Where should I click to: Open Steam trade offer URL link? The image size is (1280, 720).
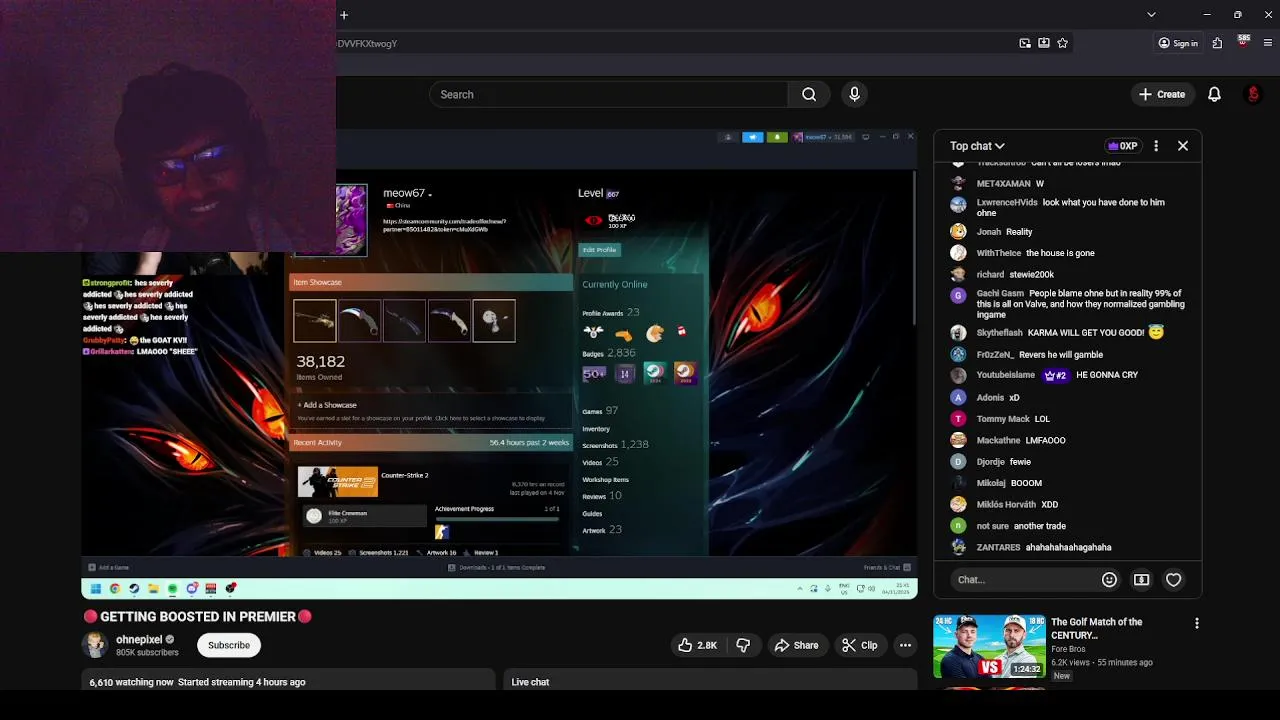(x=444, y=225)
